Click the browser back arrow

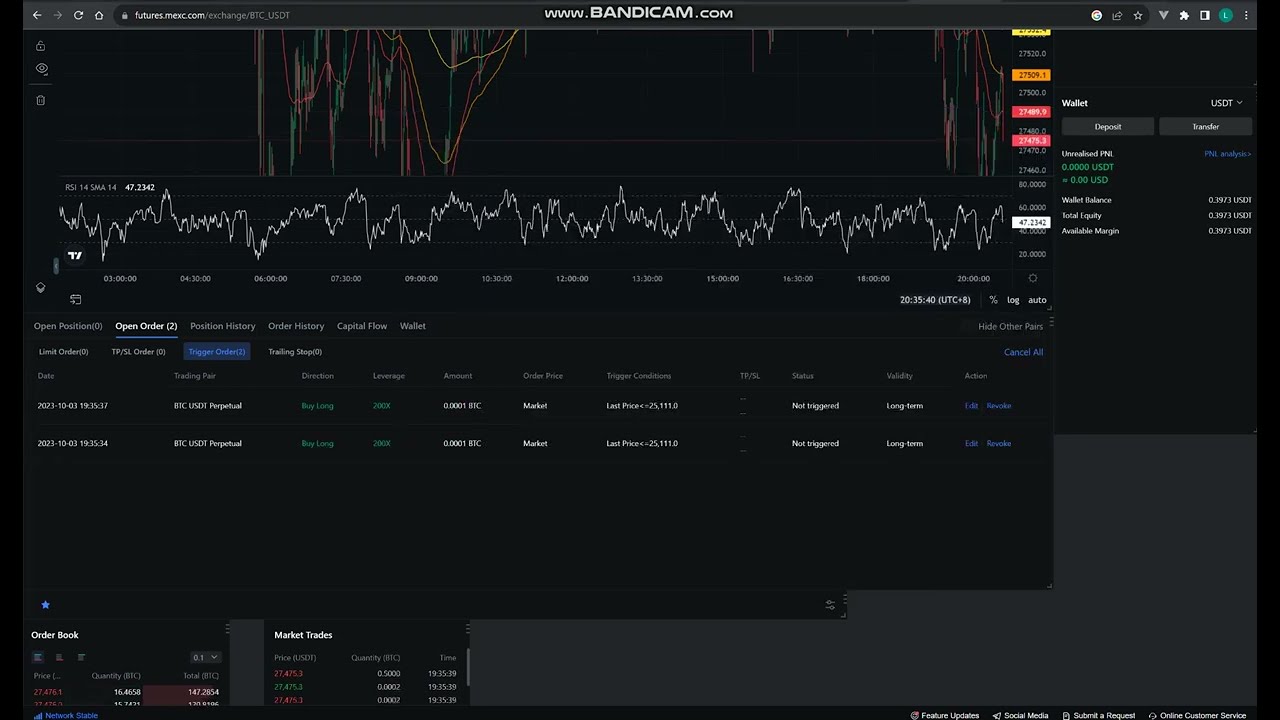(37, 15)
